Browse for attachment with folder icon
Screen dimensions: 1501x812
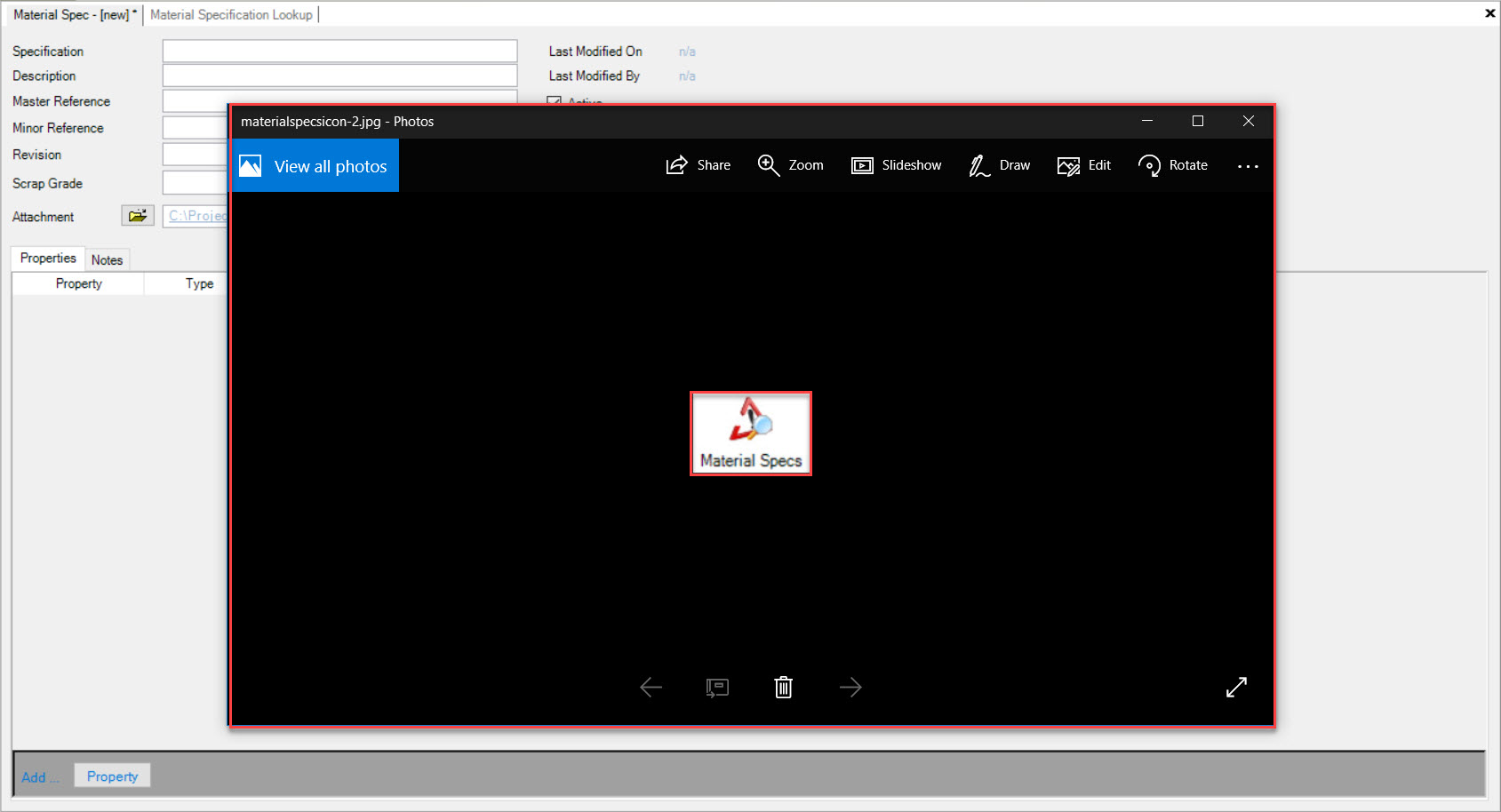pos(138,216)
